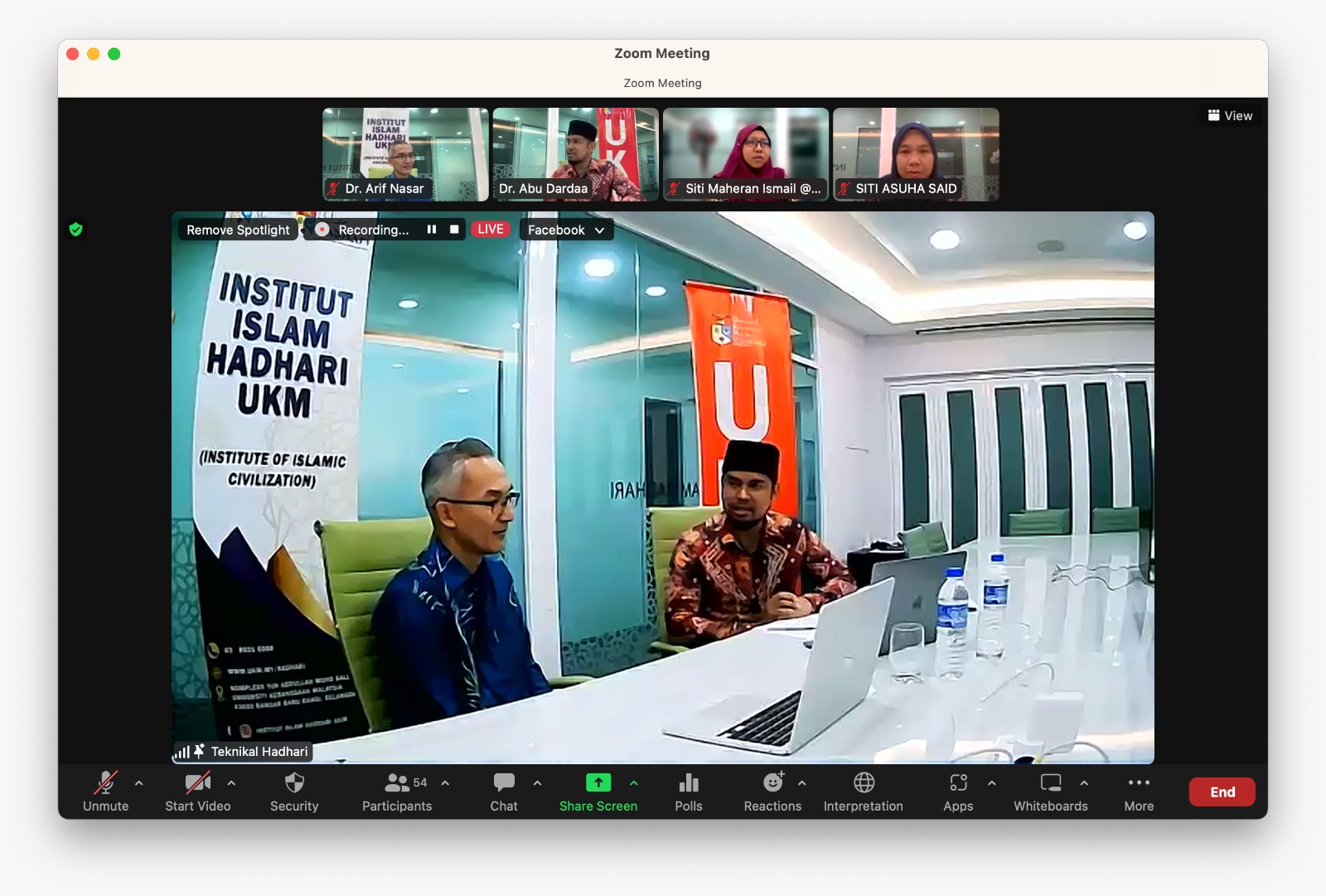Screen dimensions: 1326x896
Task: Unmute the microphone
Action: [106, 792]
